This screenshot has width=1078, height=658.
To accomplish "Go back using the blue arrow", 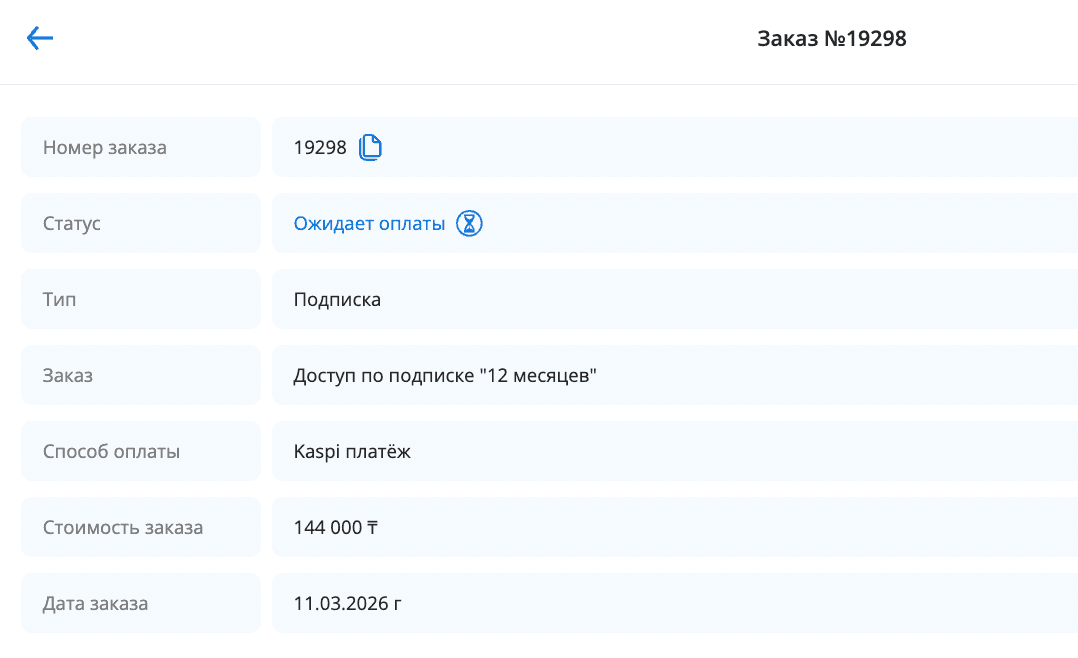I will 40,39.
